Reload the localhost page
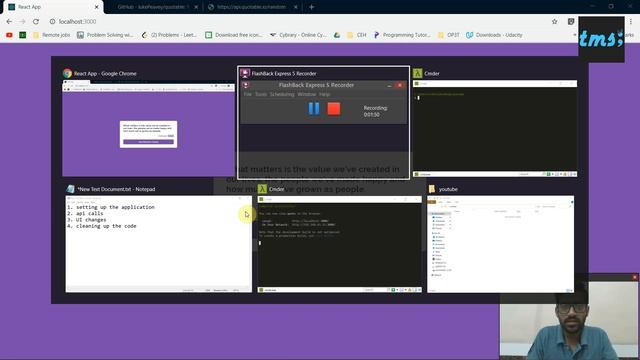This screenshot has height=360, width=640. [x=36, y=22]
